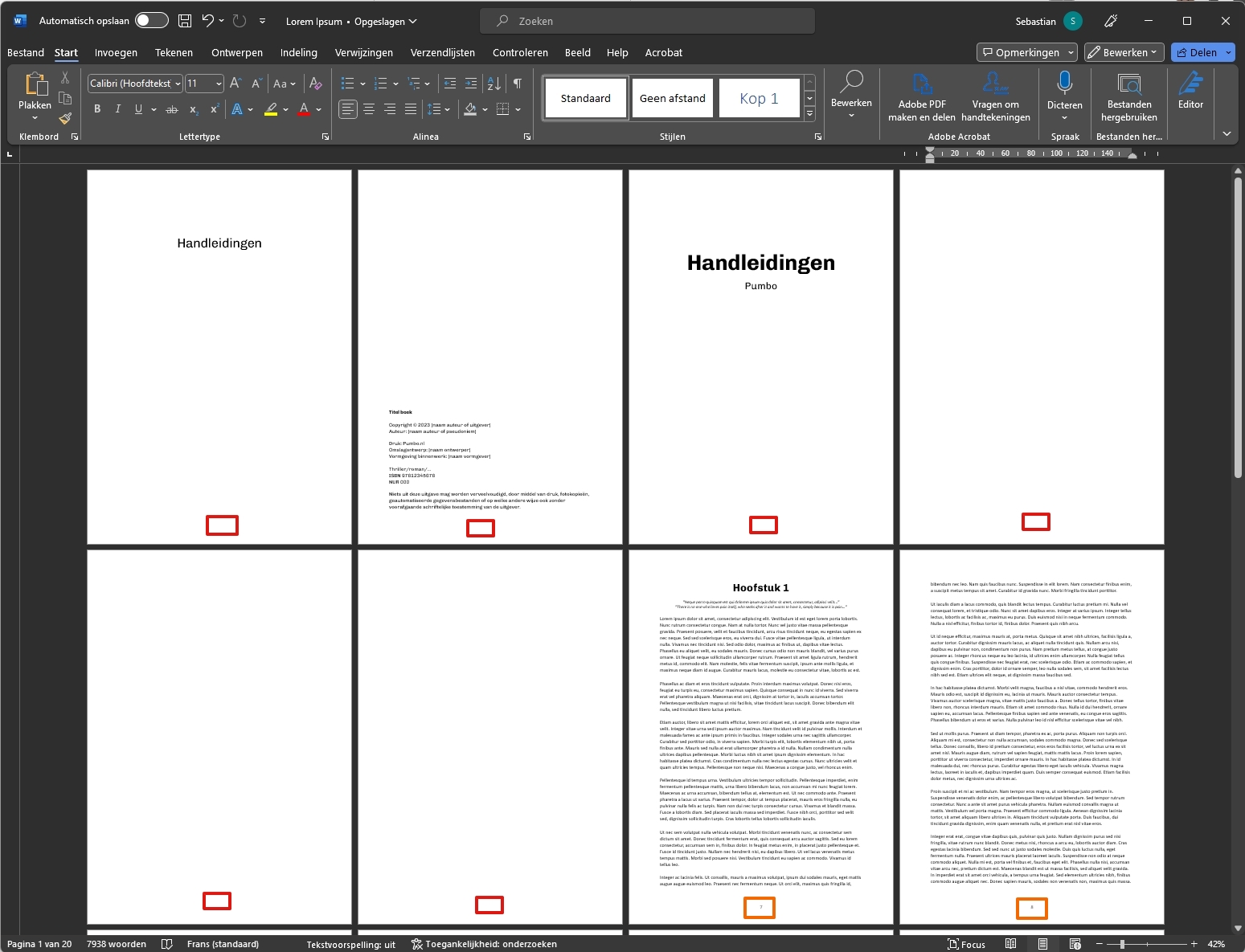Switch to the Verwijzingen tab

click(x=364, y=52)
